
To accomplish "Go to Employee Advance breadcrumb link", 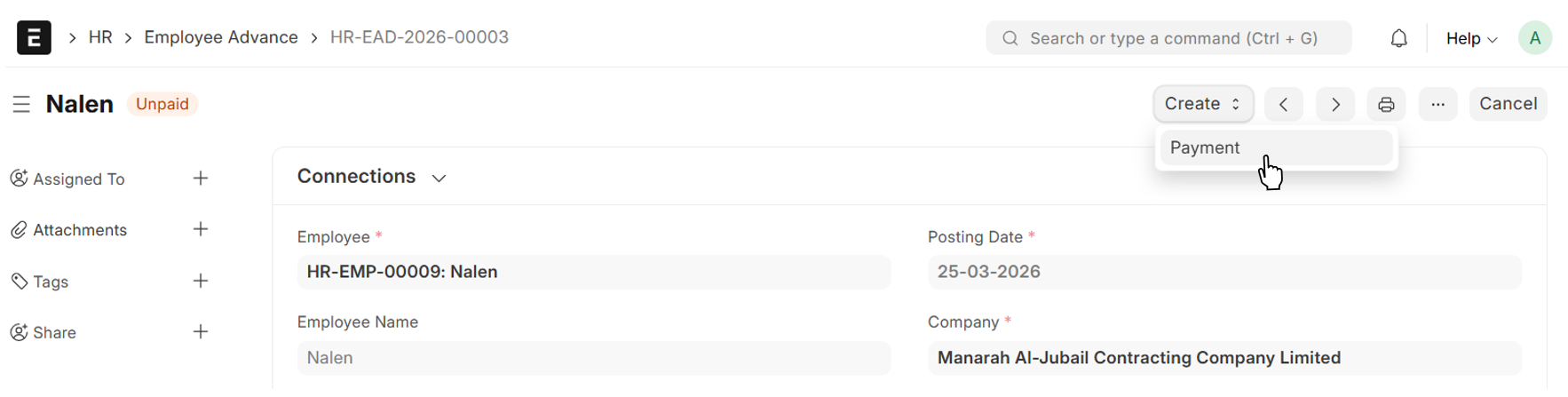I will tap(221, 37).
